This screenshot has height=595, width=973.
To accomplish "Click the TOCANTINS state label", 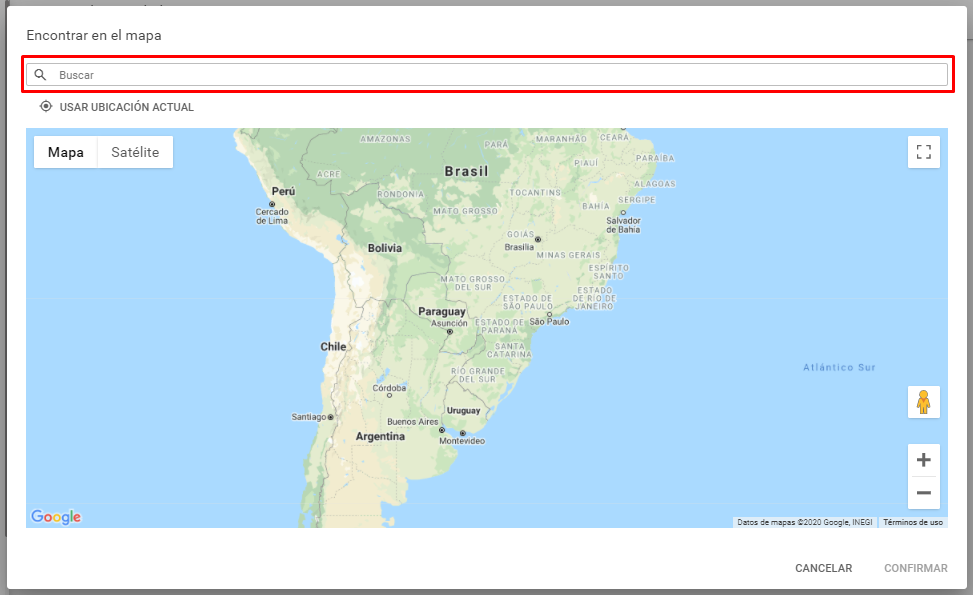I will [x=535, y=193].
